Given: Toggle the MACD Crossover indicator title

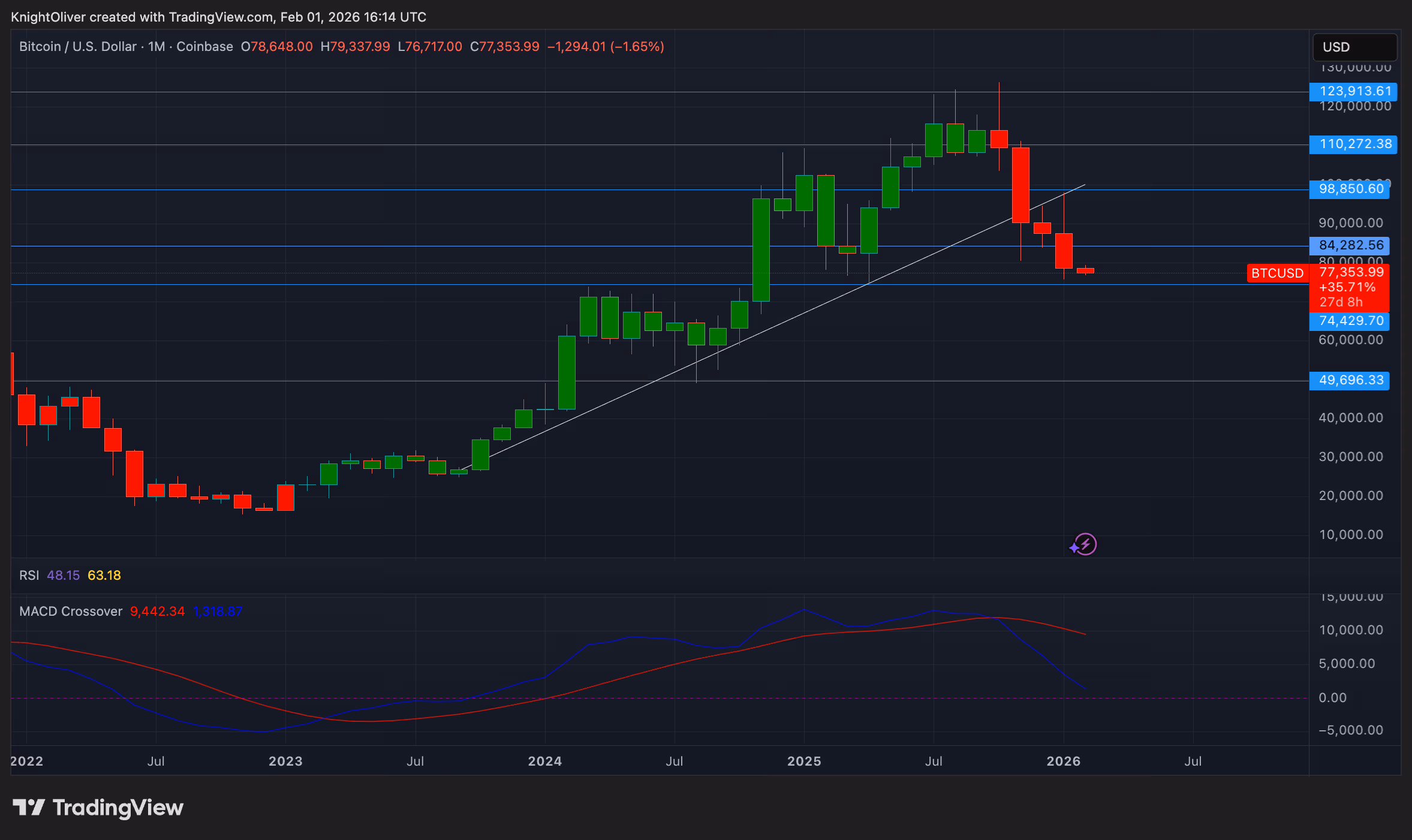Looking at the screenshot, I should (70, 611).
